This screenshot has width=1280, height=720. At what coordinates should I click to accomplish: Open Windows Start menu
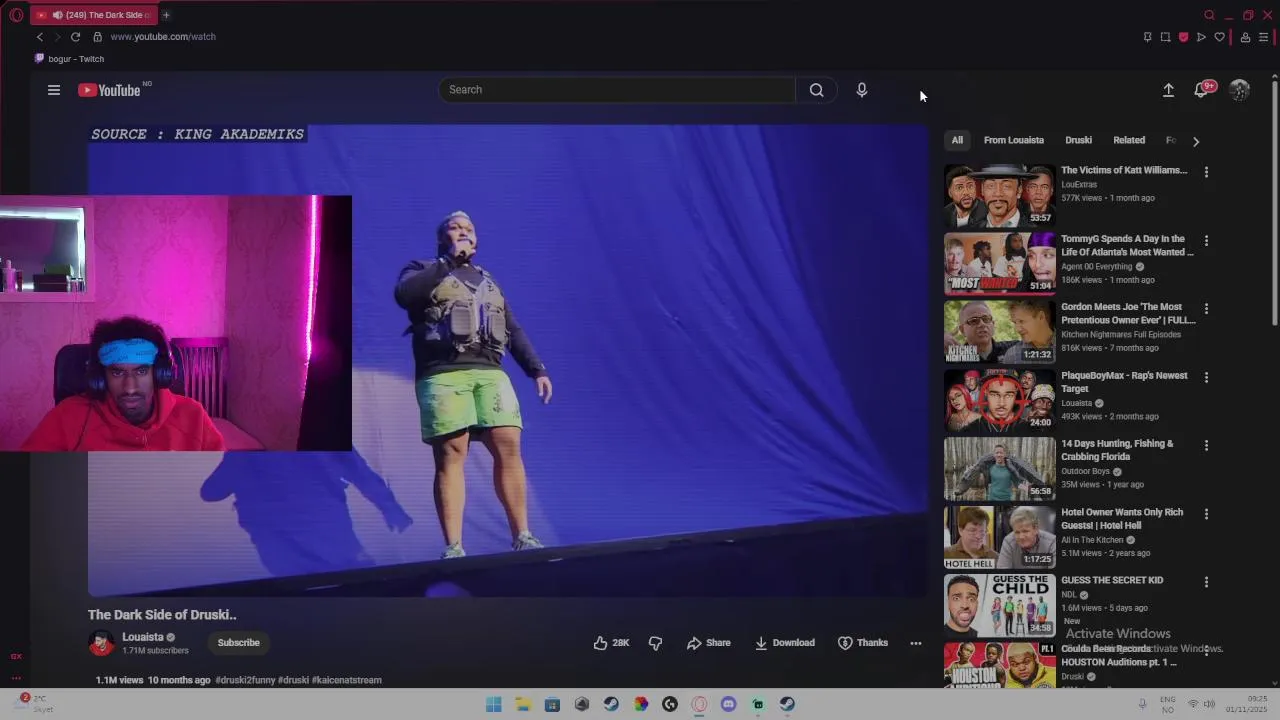click(x=494, y=704)
